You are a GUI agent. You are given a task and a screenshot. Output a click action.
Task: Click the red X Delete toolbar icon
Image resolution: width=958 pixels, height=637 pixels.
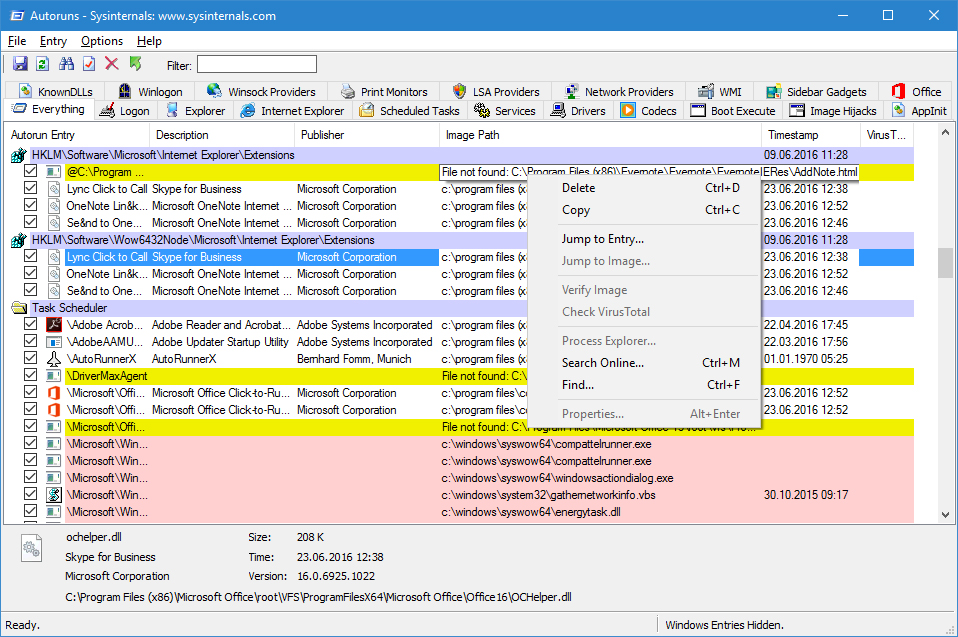[111, 64]
